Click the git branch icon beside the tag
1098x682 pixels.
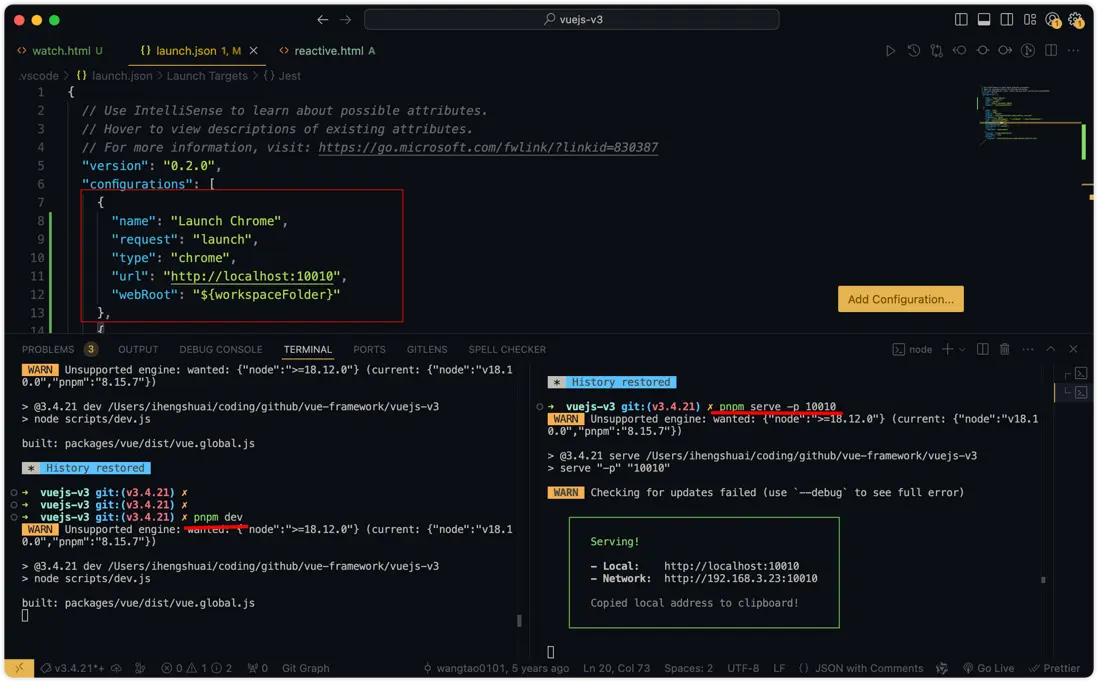tap(140, 669)
